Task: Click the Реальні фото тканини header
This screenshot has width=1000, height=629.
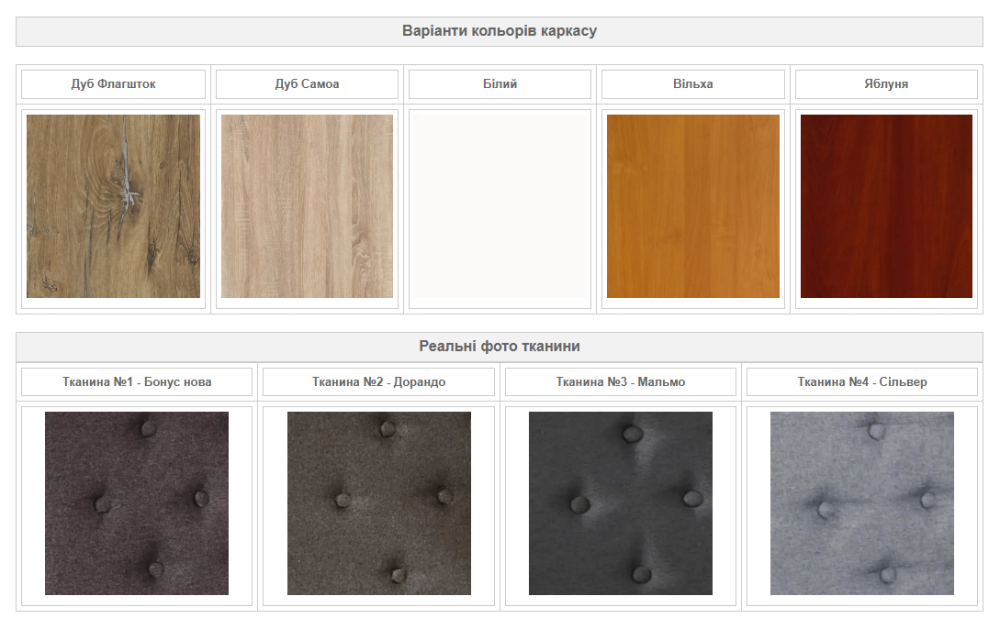Action: point(499,346)
